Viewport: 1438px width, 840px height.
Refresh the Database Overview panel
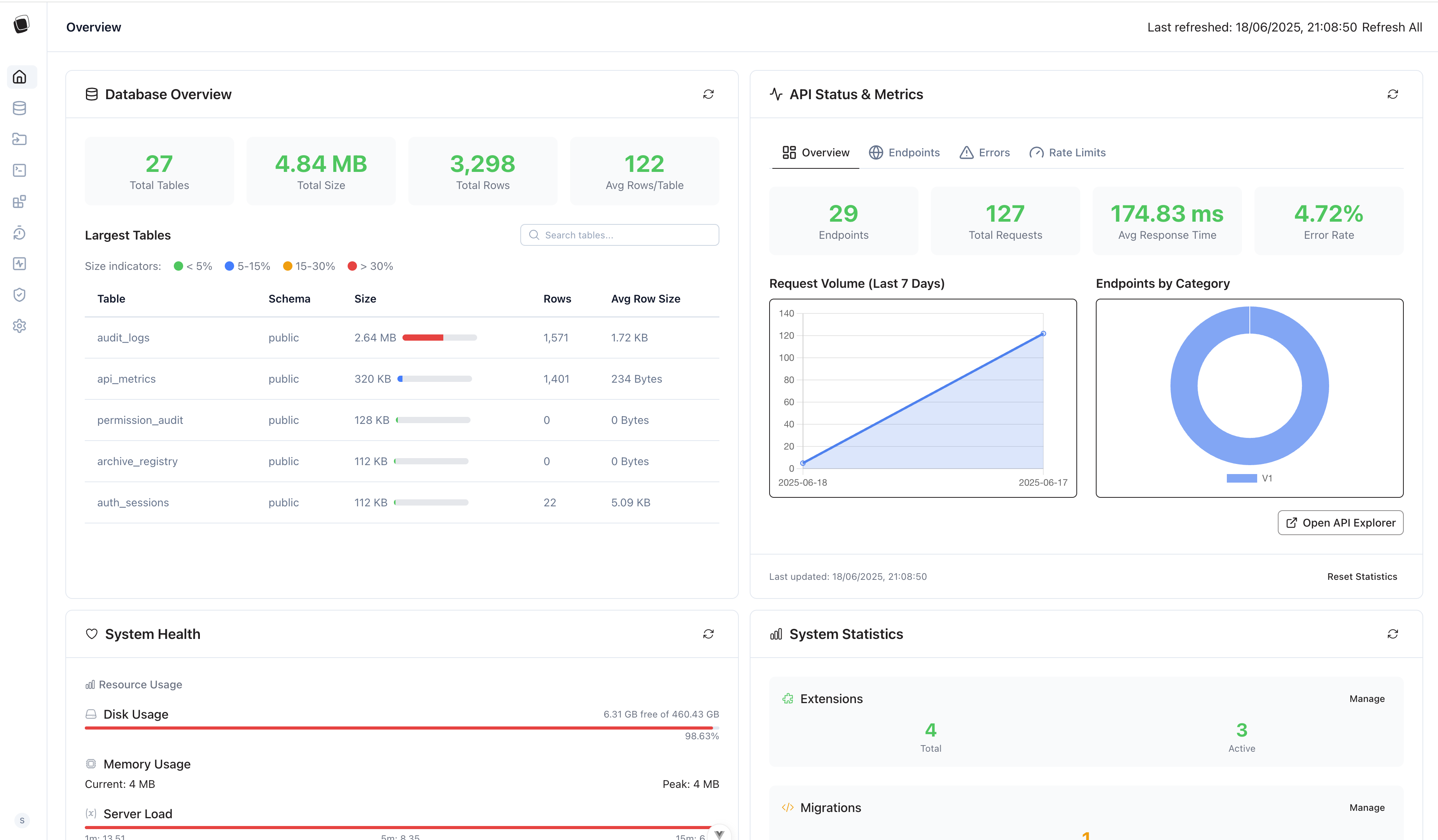point(708,94)
